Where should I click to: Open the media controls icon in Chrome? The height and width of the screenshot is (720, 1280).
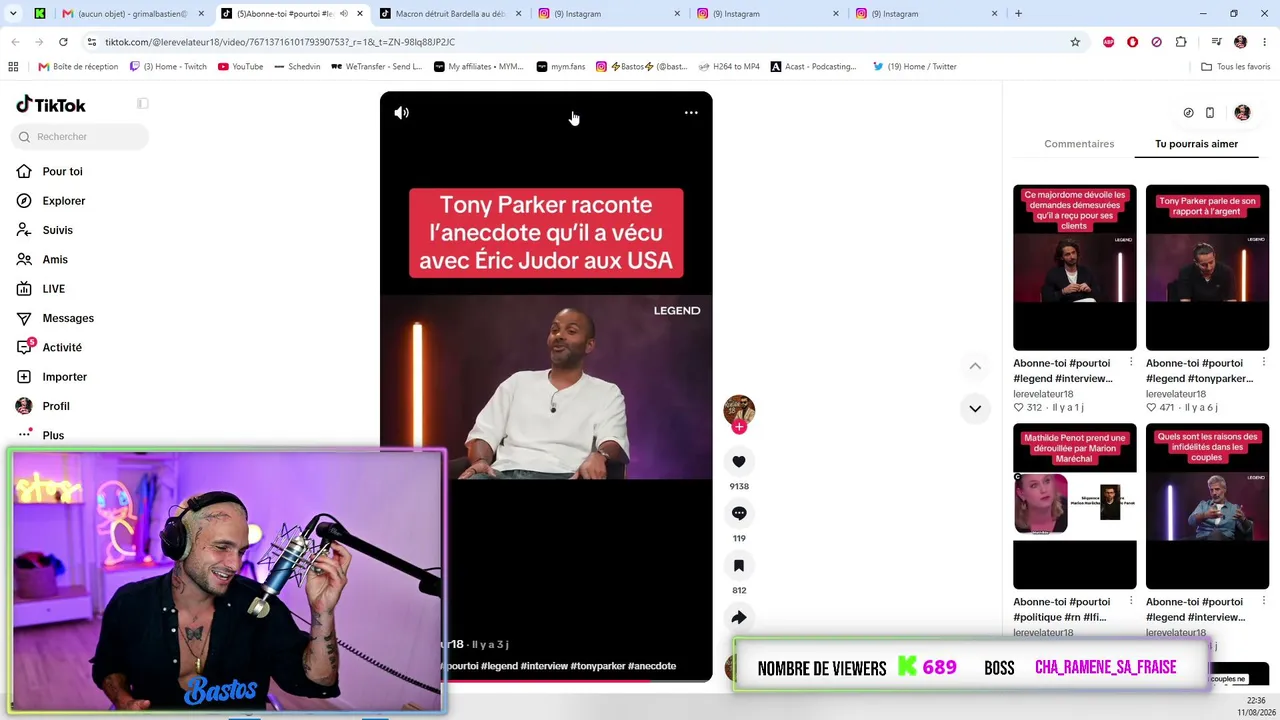1216,42
